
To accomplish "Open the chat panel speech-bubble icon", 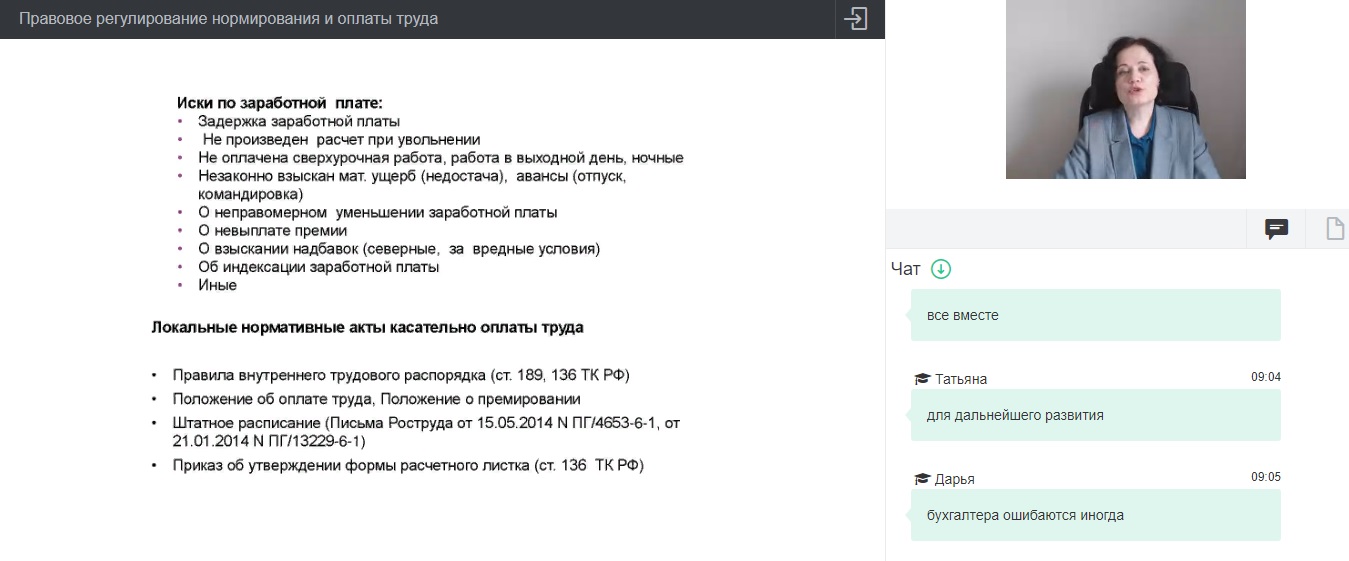I will point(1276,229).
